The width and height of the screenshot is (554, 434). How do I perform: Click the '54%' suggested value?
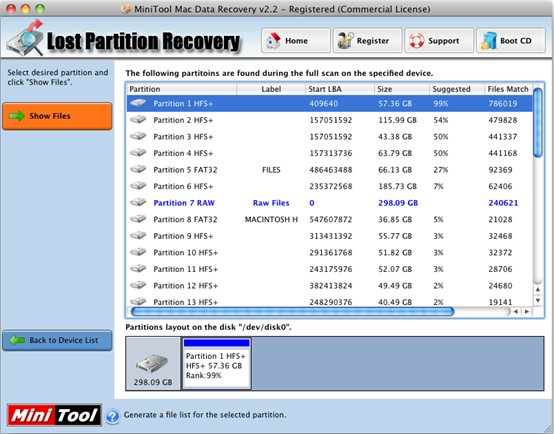pos(441,120)
